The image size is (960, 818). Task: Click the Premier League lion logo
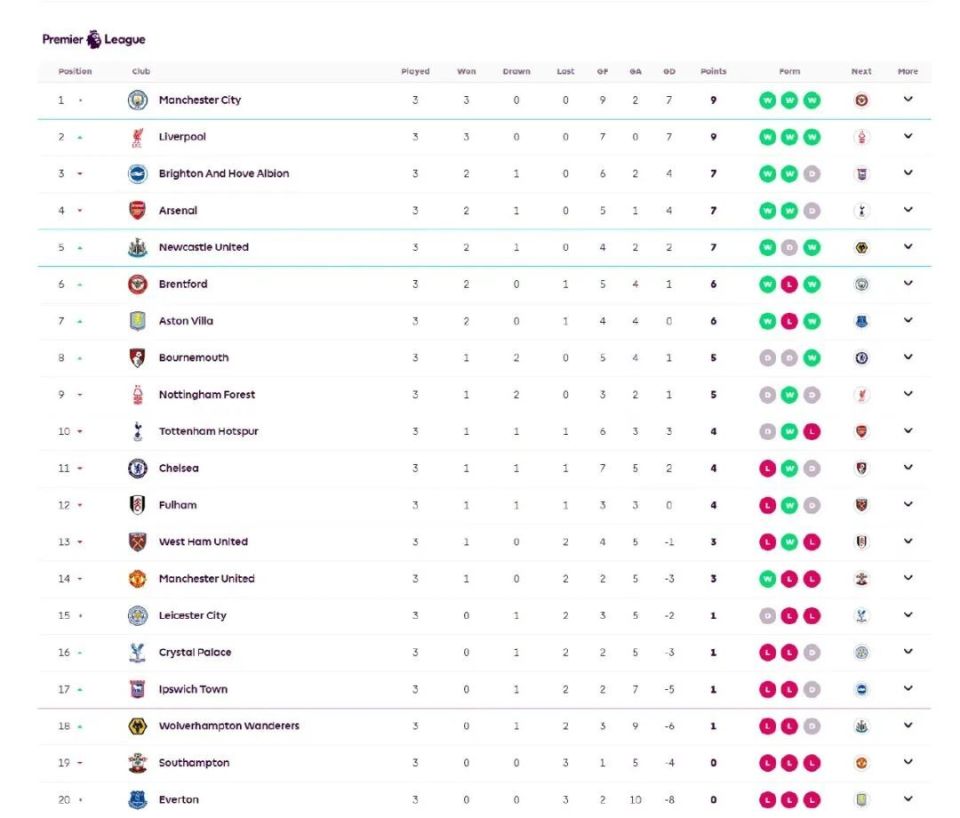pos(94,39)
